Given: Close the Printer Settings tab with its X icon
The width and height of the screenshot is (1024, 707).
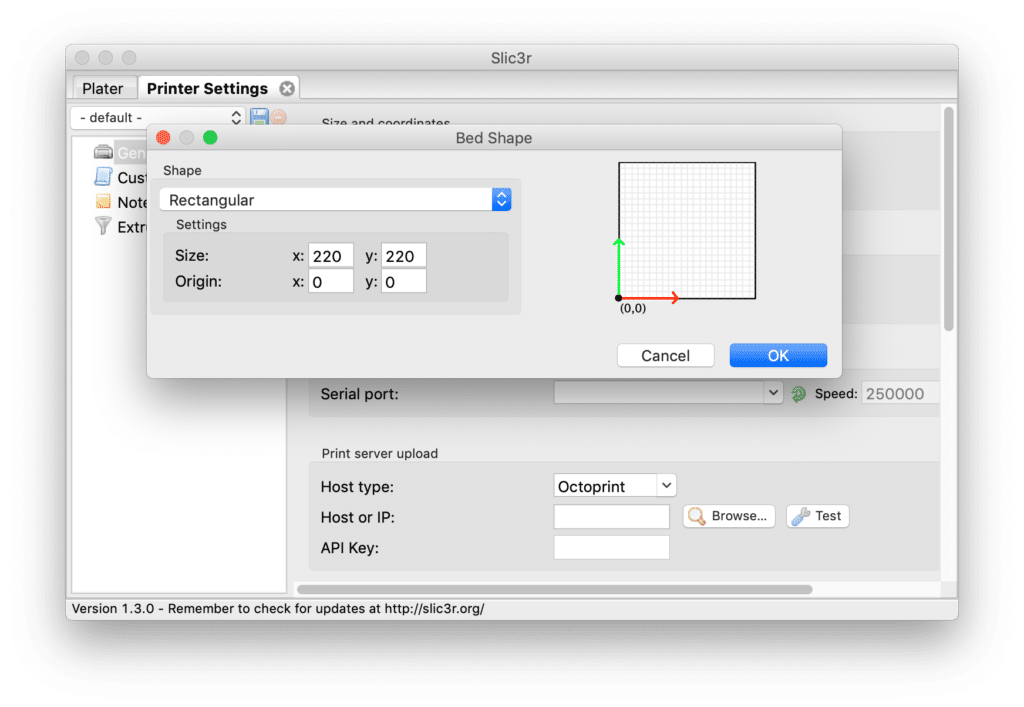Looking at the screenshot, I should [287, 88].
